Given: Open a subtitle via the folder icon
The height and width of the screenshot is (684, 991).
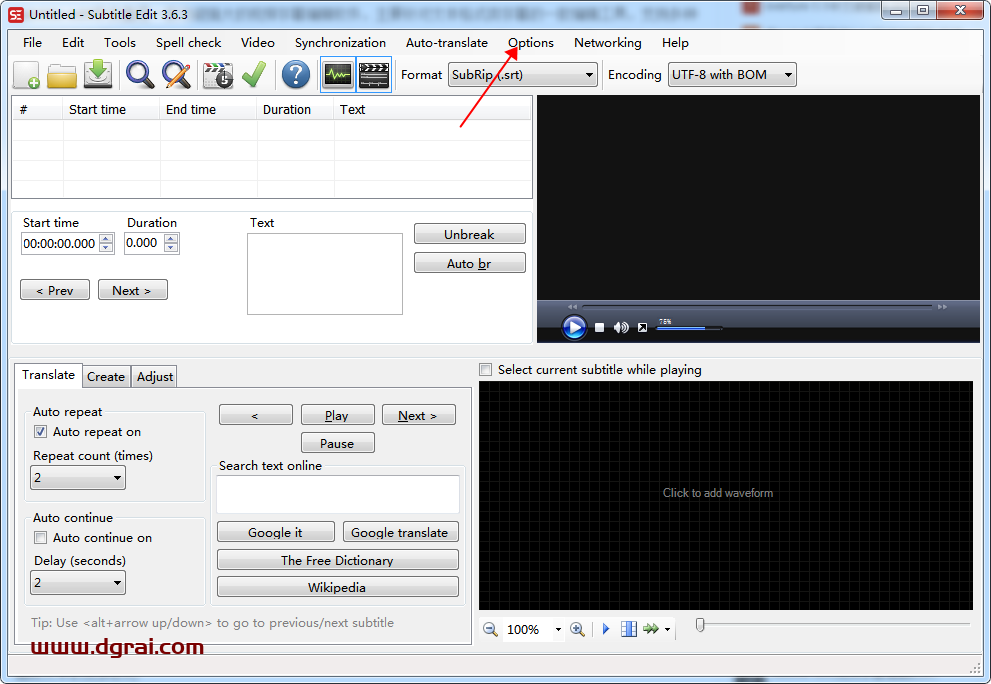Looking at the screenshot, I should click(62, 75).
